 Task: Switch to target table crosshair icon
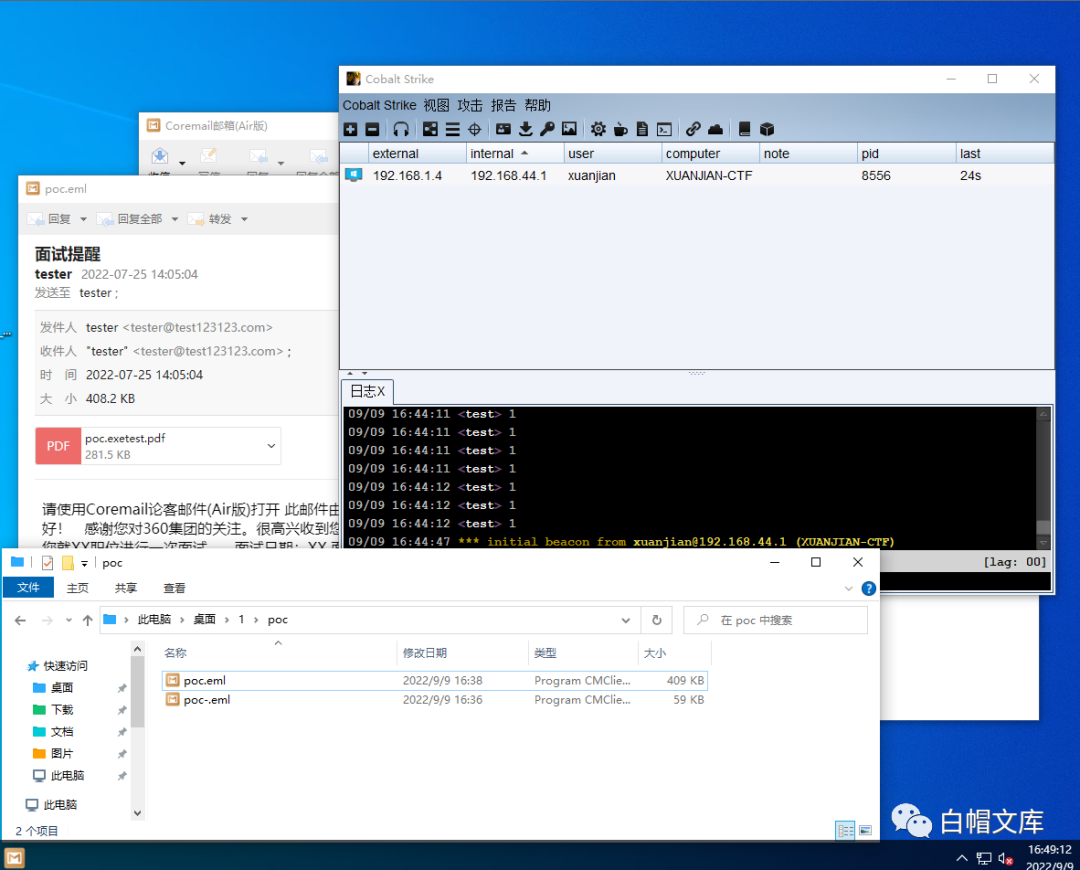coord(475,129)
